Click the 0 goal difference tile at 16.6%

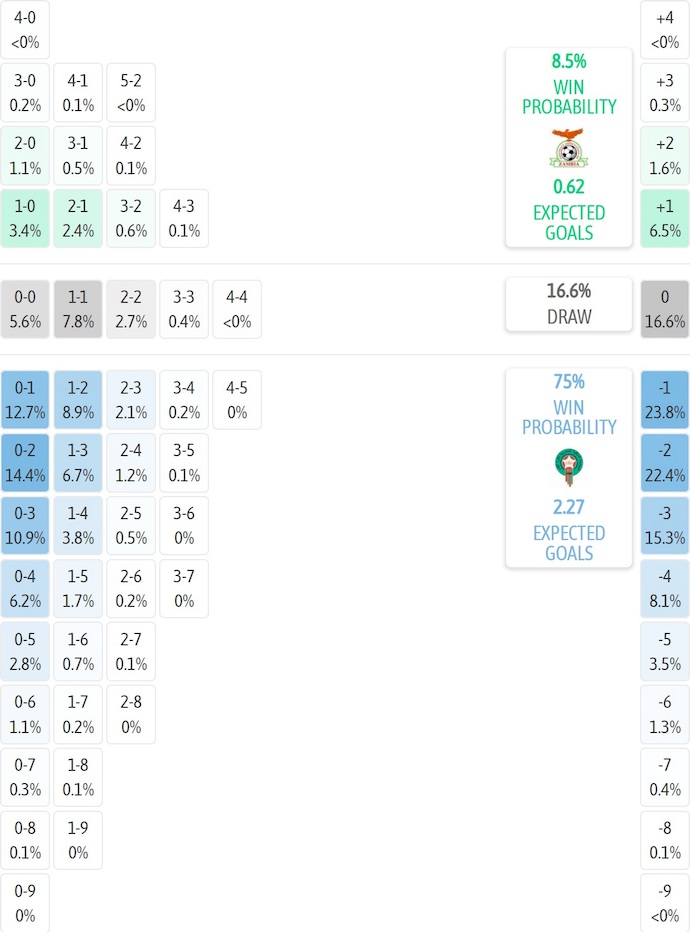[665, 309]
